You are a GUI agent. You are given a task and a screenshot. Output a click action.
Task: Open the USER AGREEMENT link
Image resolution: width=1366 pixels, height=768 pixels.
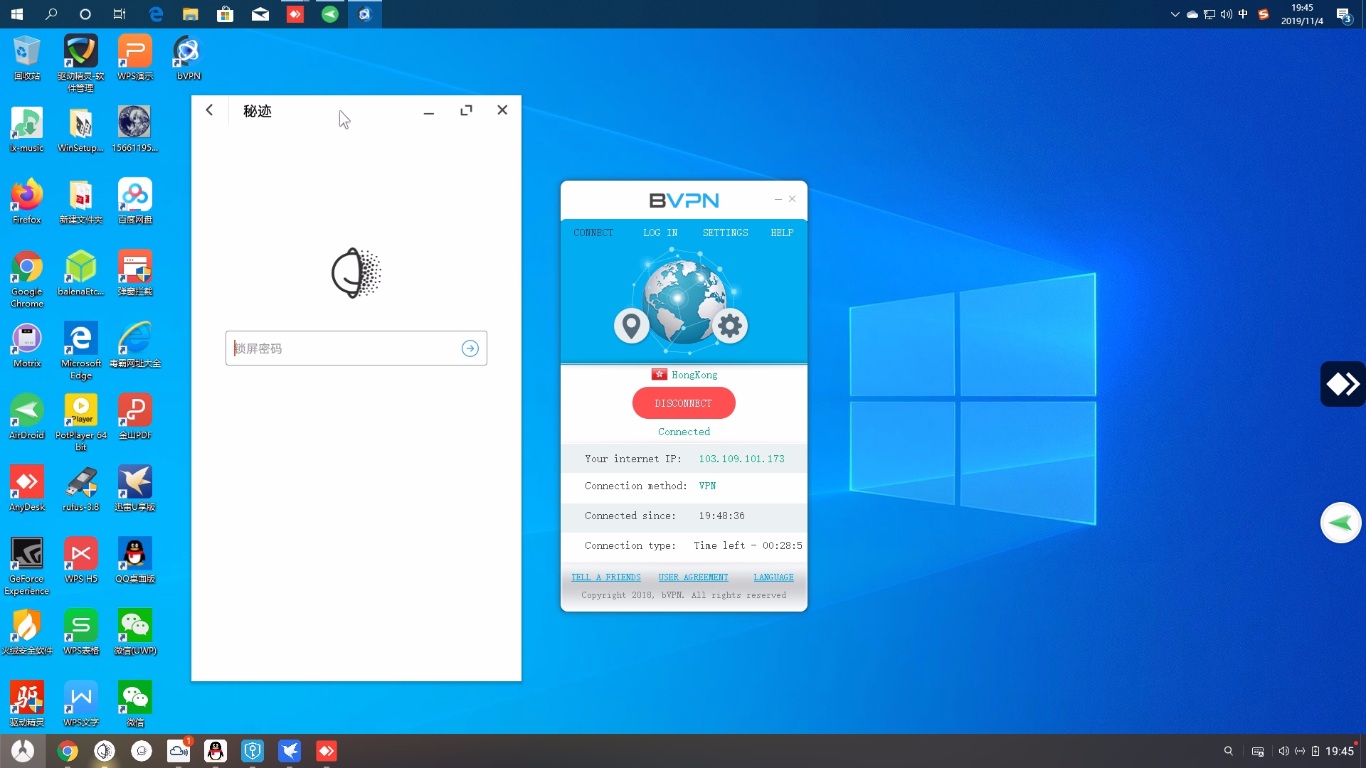click(693, 577)
